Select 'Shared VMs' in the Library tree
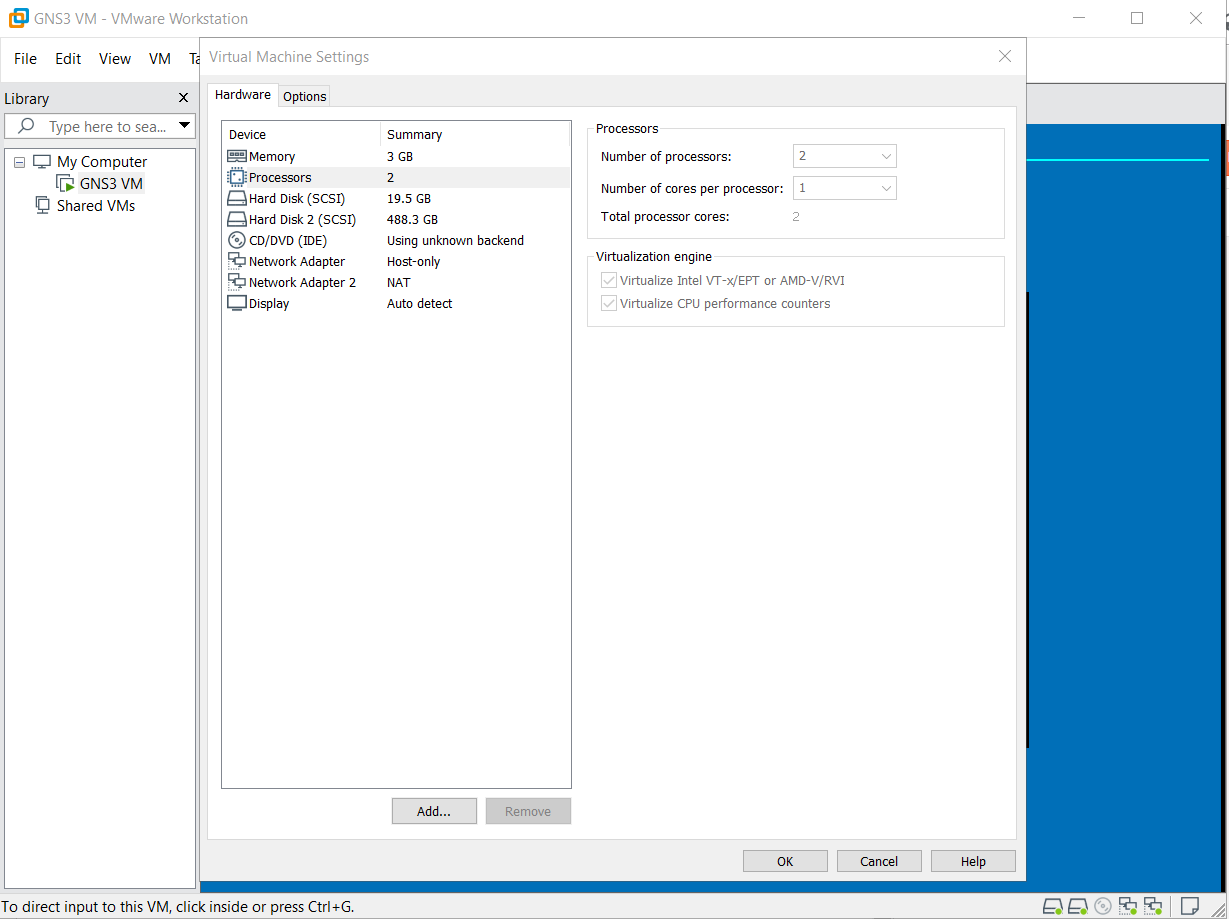Screen dimensions: 1229x919 (96, 205)
